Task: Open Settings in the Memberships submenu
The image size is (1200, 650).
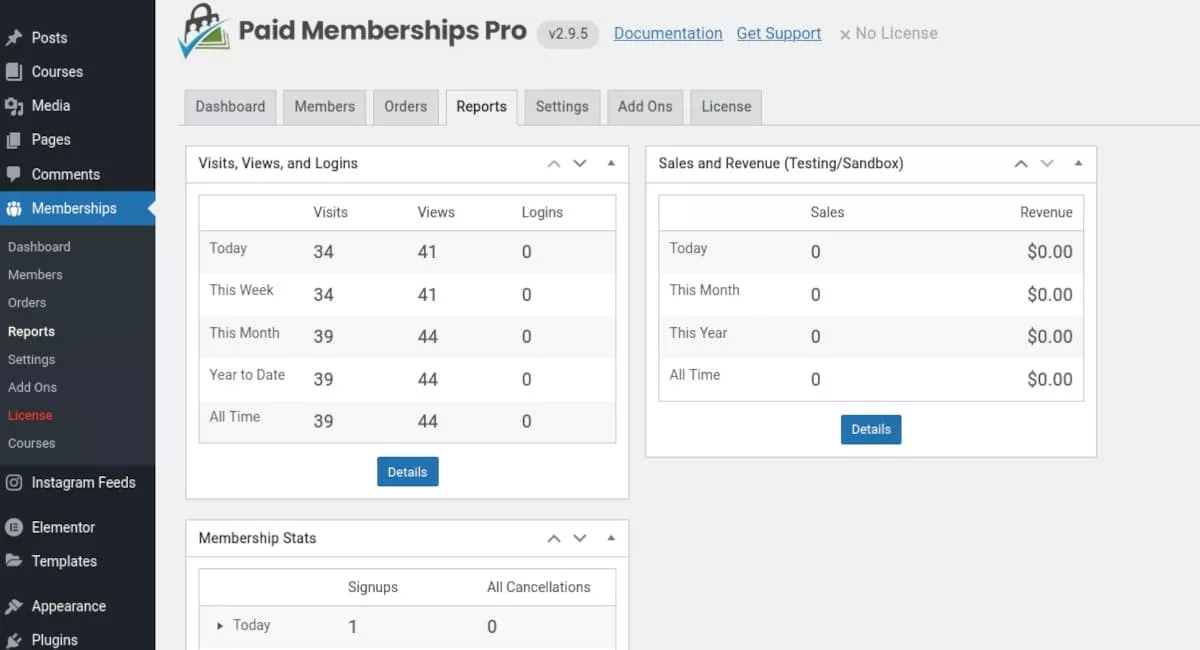Action: pyautogui.click(x=31, y=360)
